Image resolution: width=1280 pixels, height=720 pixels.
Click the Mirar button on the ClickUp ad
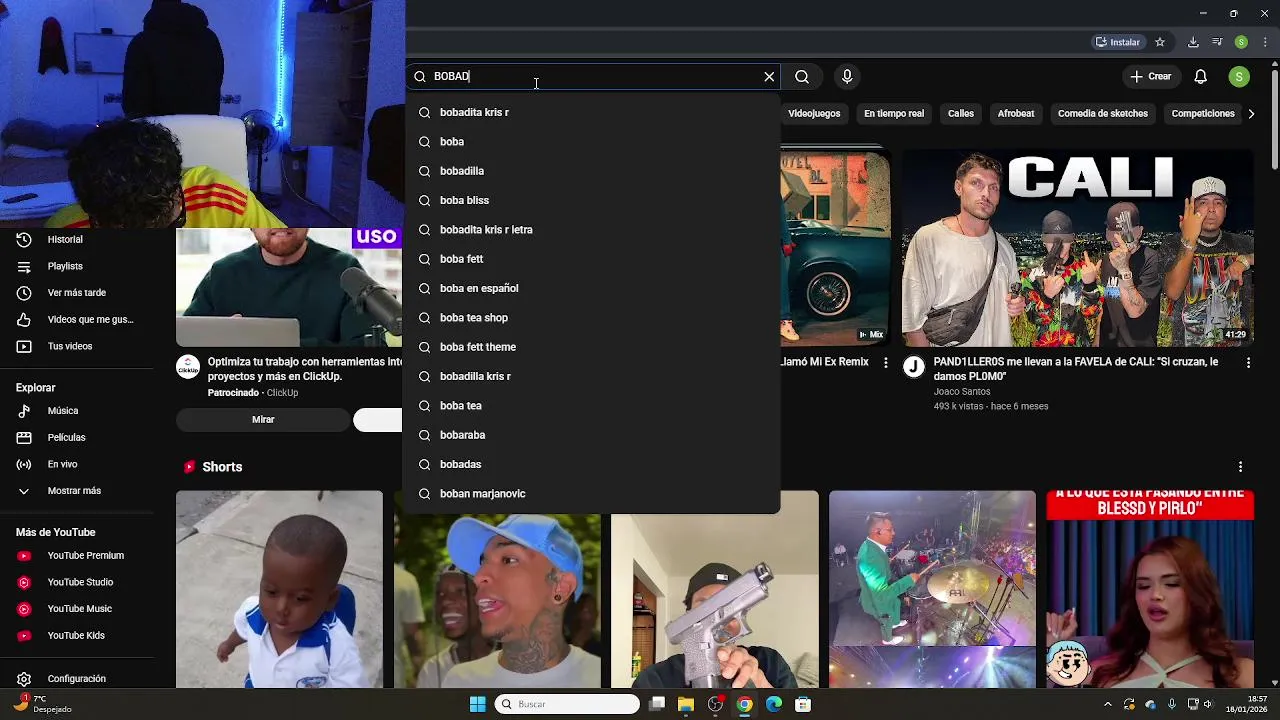[263, 420]
